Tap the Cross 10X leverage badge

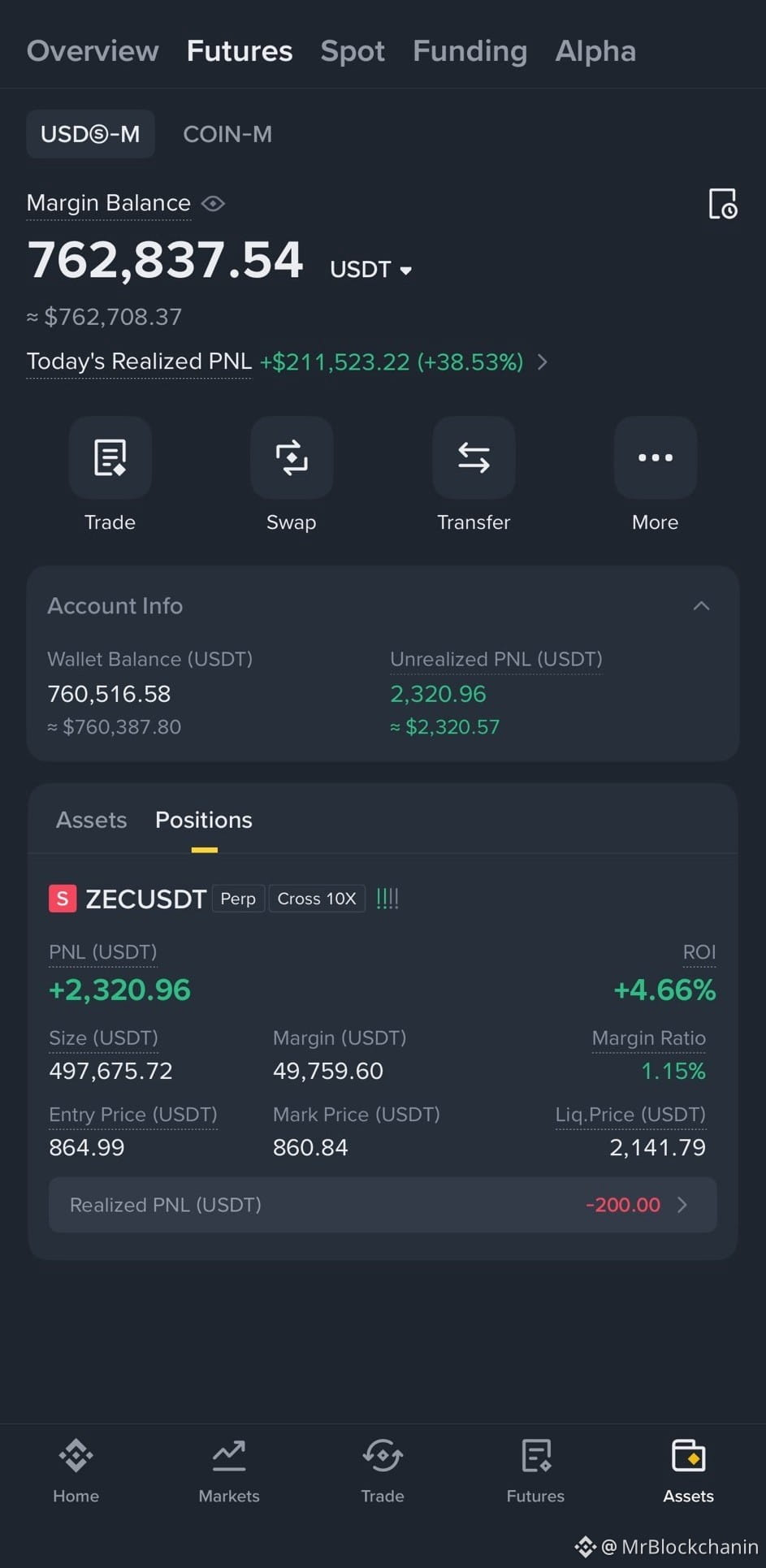317,899
